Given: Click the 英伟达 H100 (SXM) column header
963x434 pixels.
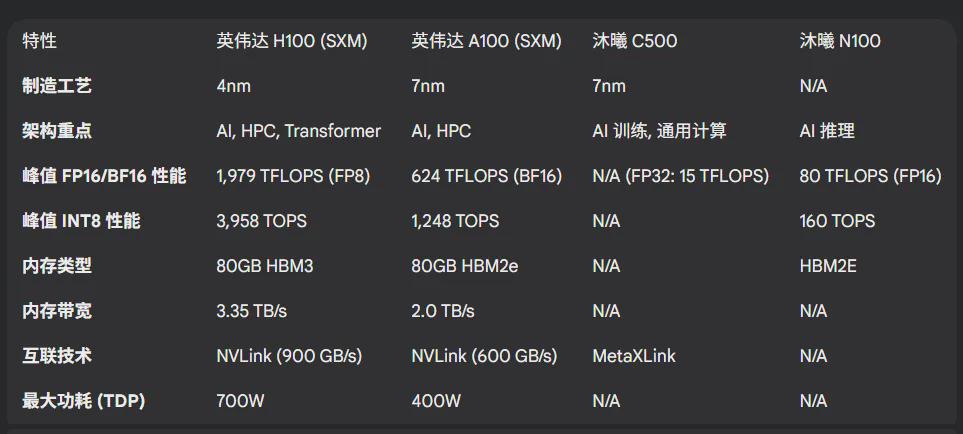Looking at the screenshot, I should [291, 41].
